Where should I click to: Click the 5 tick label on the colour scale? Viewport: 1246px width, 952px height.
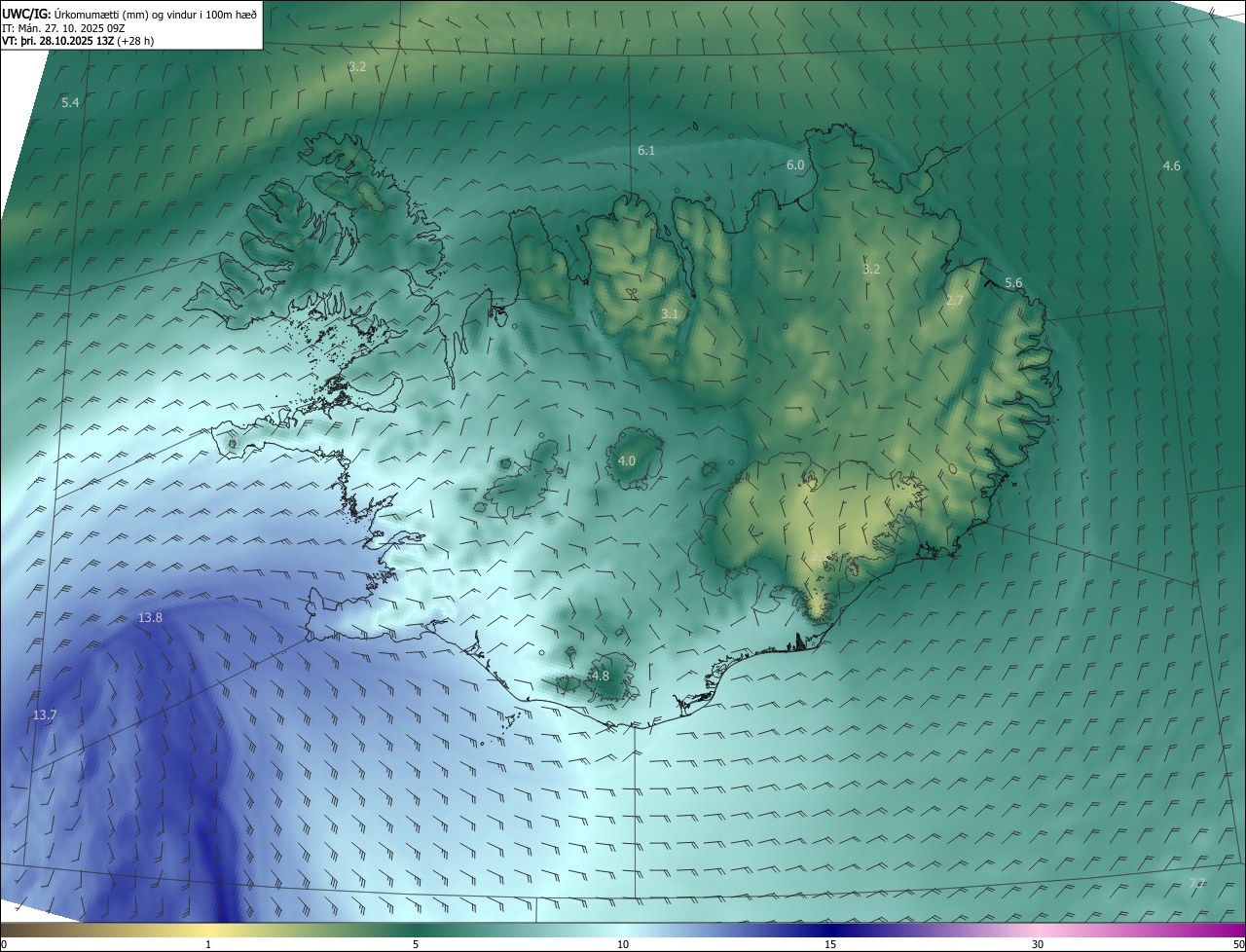tap(416, 945)
